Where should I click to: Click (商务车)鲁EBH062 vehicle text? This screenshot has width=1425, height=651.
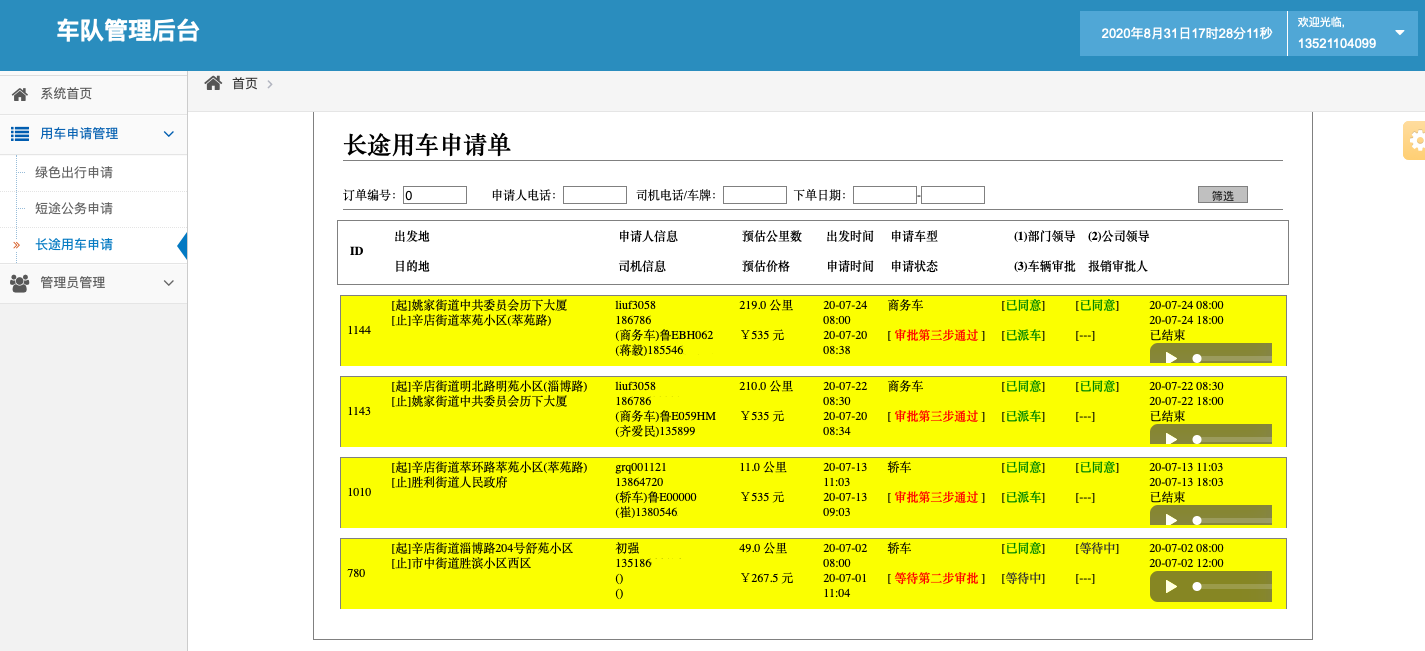664,335
